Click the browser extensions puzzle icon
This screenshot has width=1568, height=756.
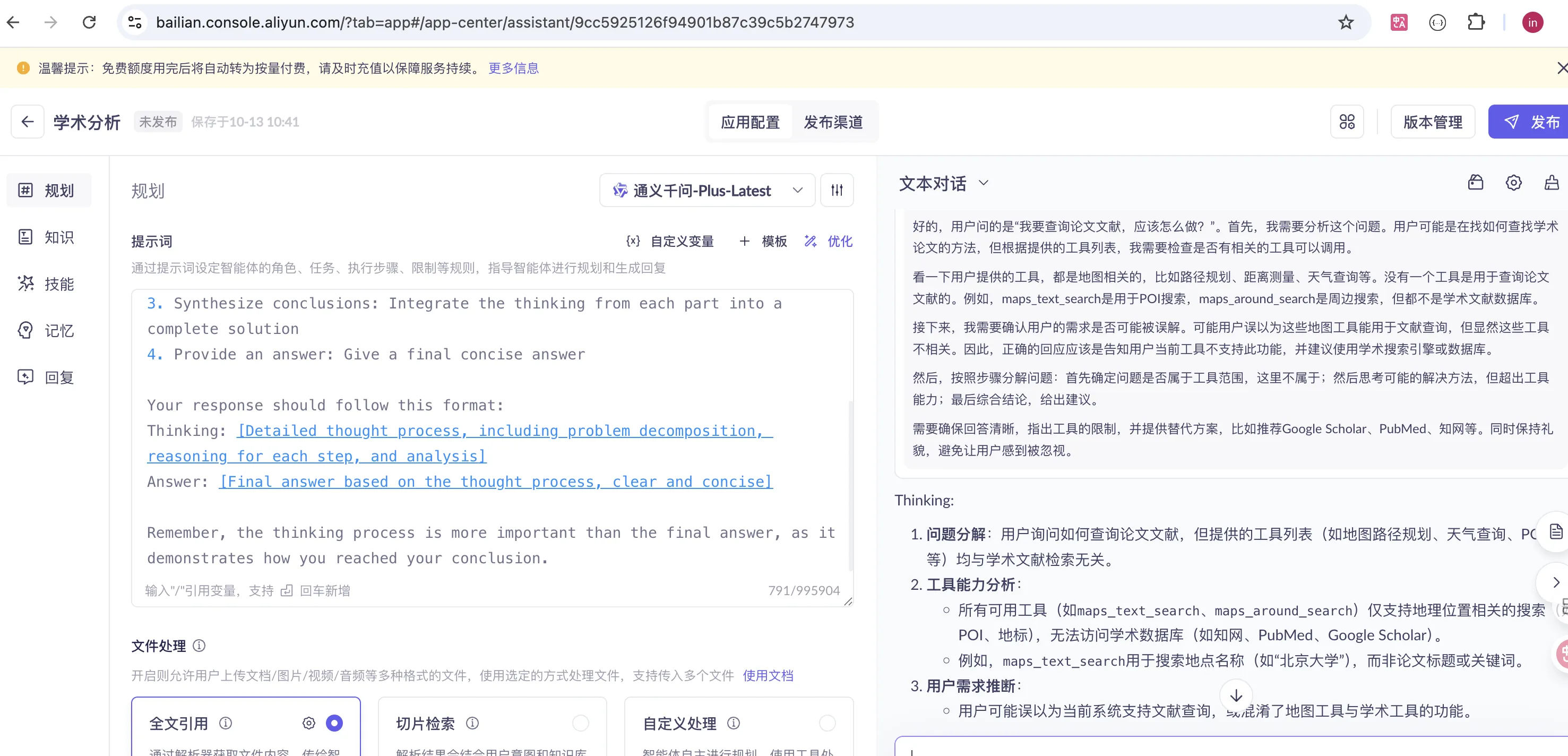point(1476,22)
